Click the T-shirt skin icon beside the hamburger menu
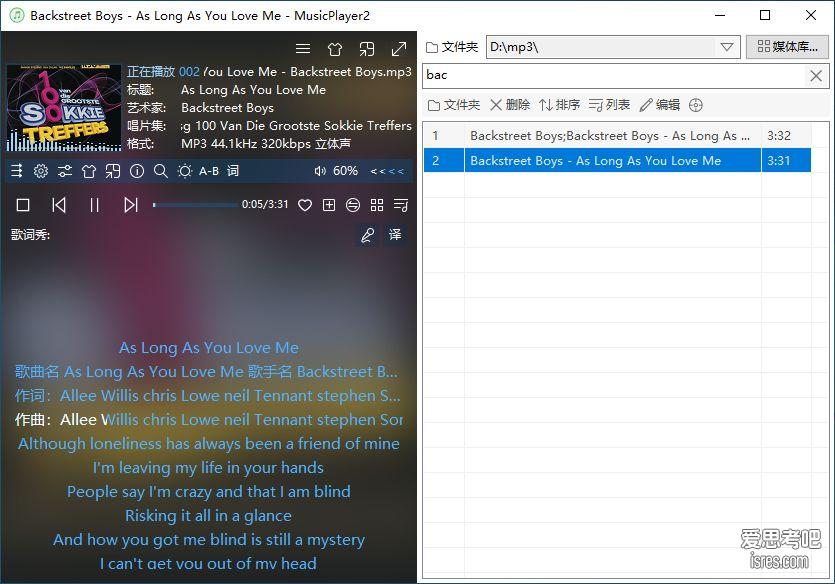 coord(335,49)
